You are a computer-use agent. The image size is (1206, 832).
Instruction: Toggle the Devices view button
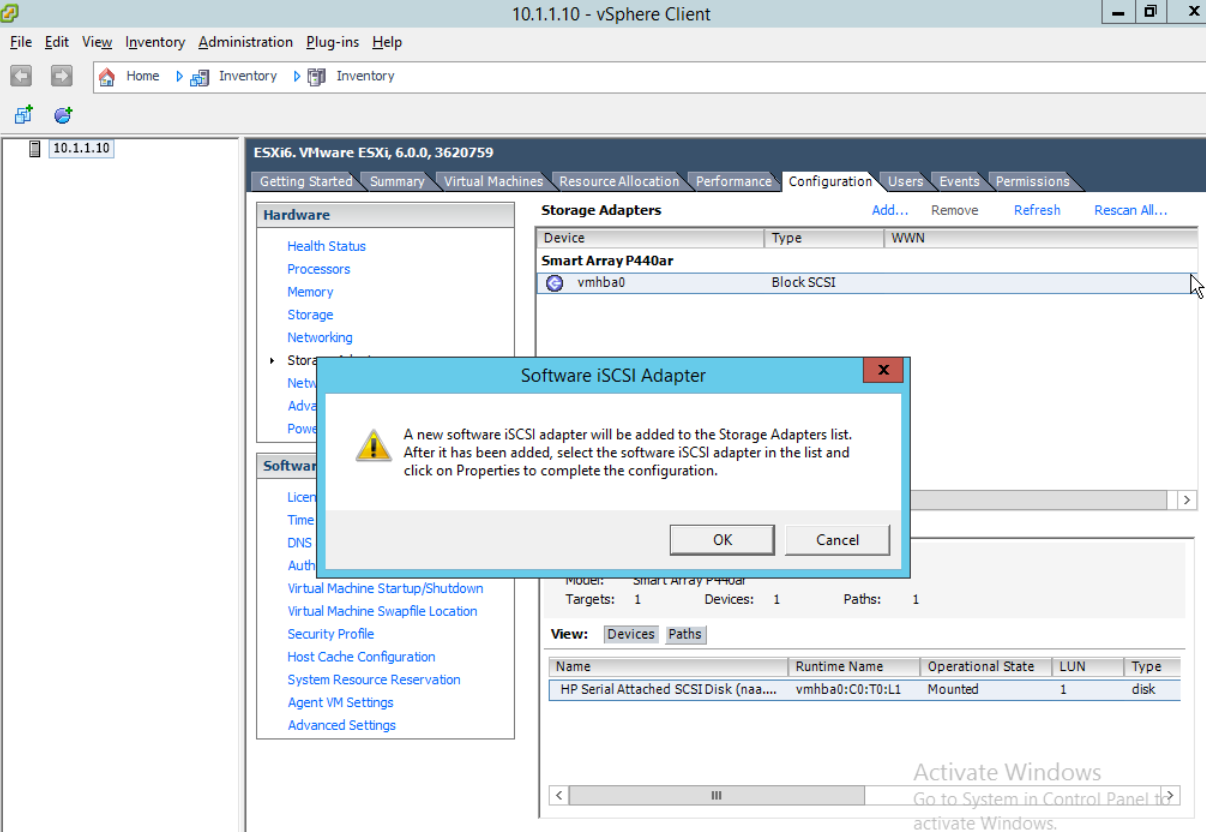pos(629,633)
